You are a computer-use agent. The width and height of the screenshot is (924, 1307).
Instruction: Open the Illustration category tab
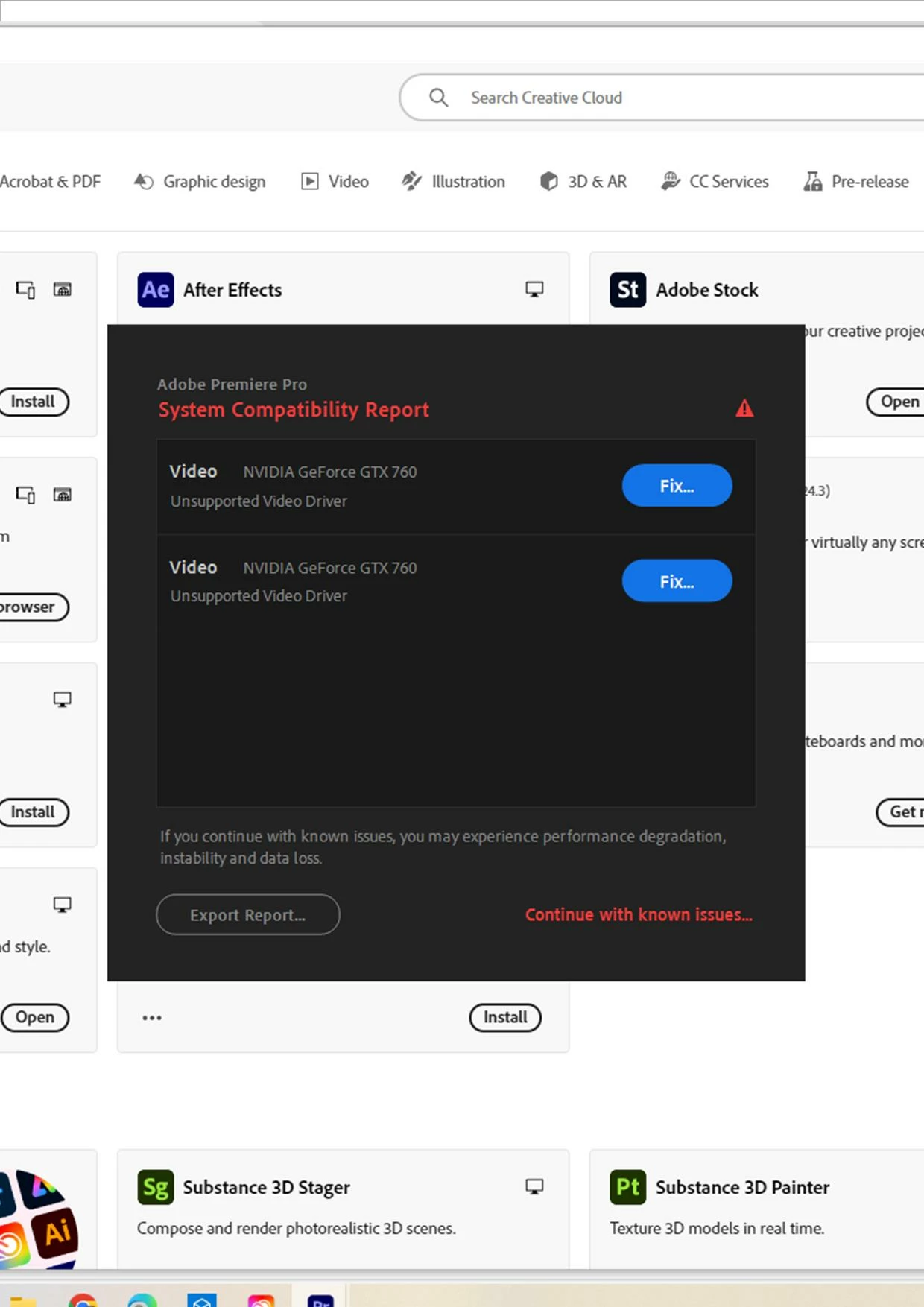pos(453,181)
